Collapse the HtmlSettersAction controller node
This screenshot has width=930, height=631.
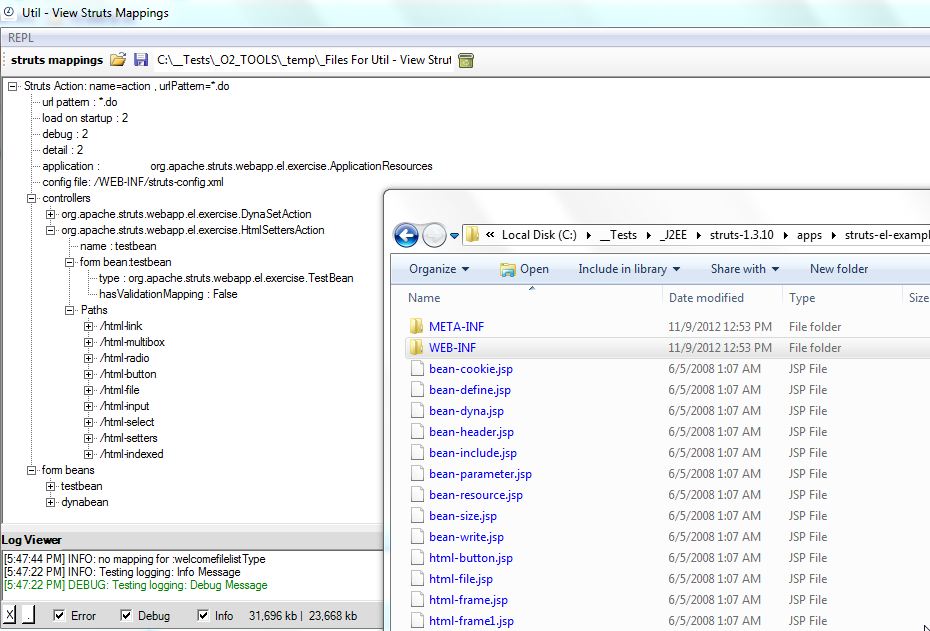pyautogui.click(x=50, y=231)
